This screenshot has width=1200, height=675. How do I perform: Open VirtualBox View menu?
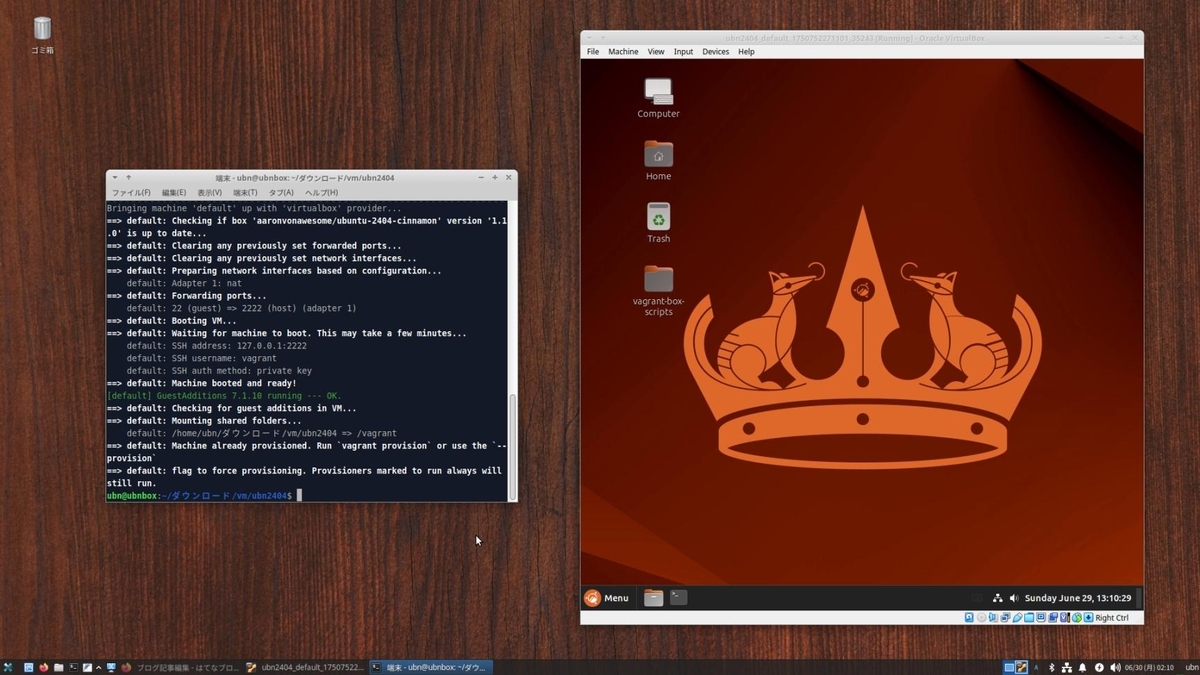656,52
